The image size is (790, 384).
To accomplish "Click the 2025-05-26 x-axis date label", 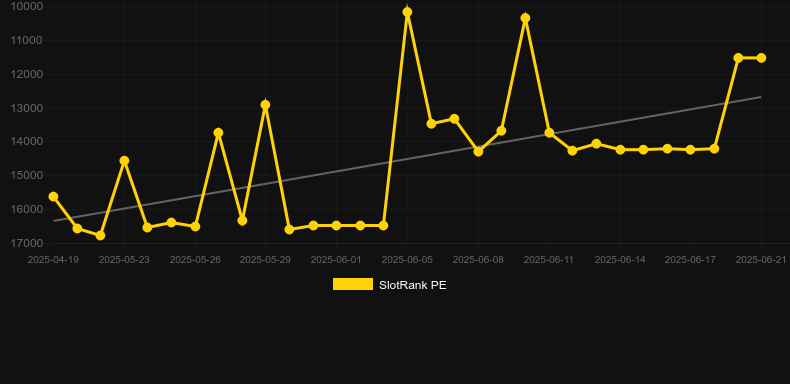I will pos(194,260).
